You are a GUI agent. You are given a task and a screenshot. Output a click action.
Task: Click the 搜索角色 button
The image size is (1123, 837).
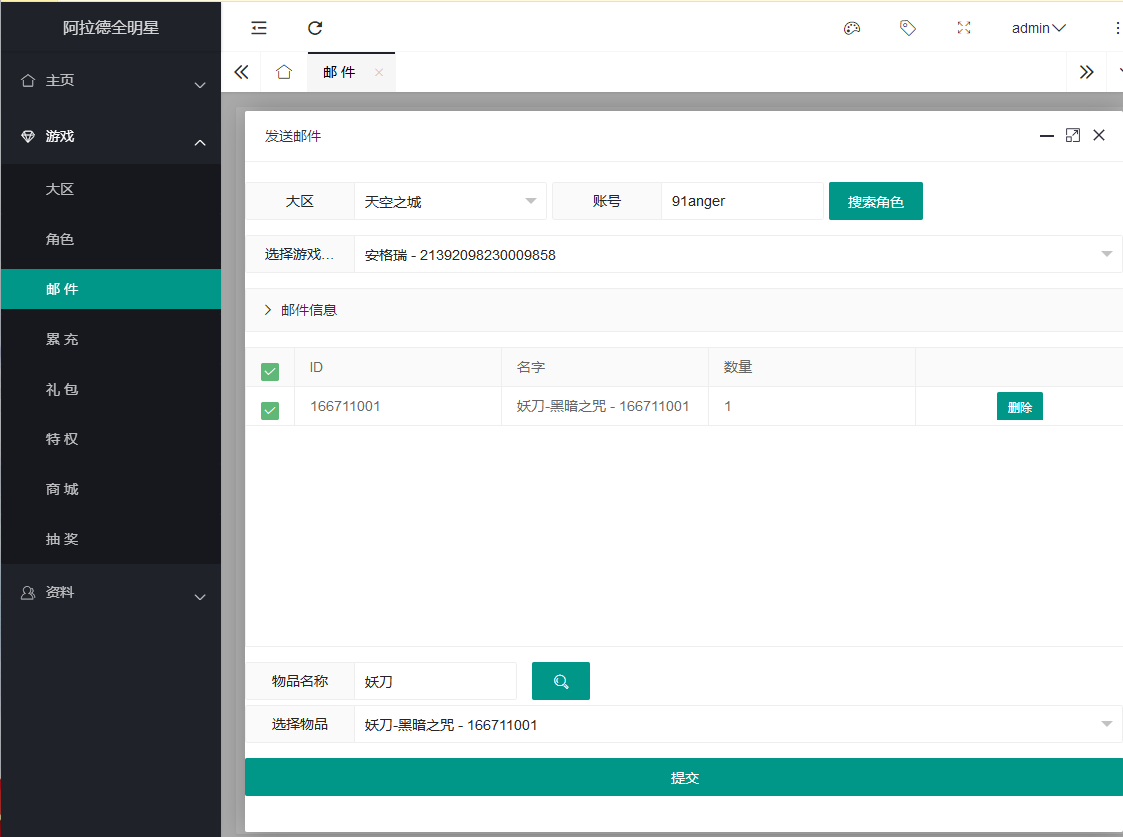875,200
